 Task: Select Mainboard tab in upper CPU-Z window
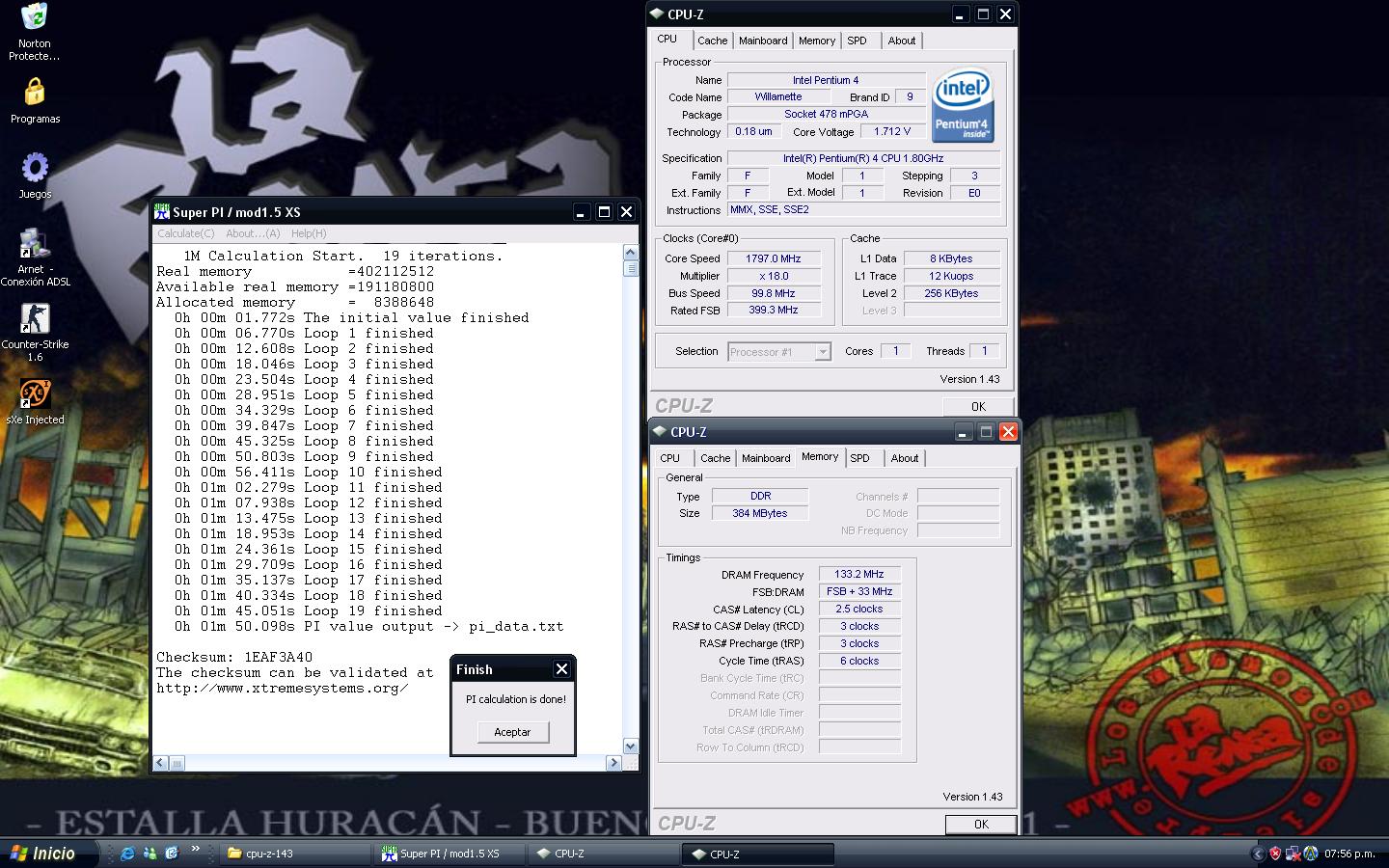pyautogui.click(x=763, y=41)
